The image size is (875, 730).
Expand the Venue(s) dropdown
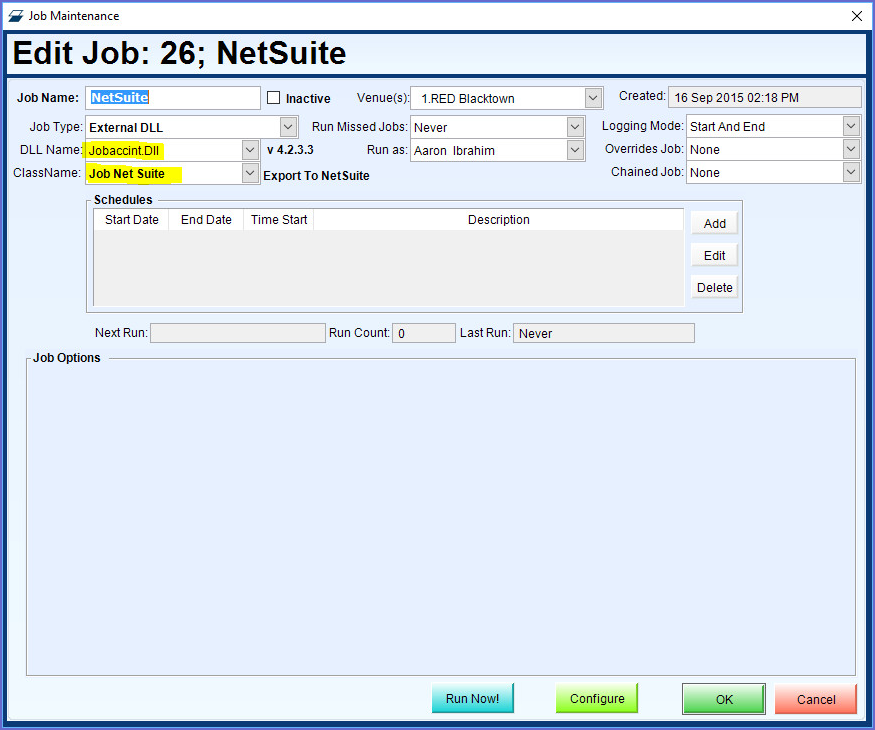click(593, 98)
